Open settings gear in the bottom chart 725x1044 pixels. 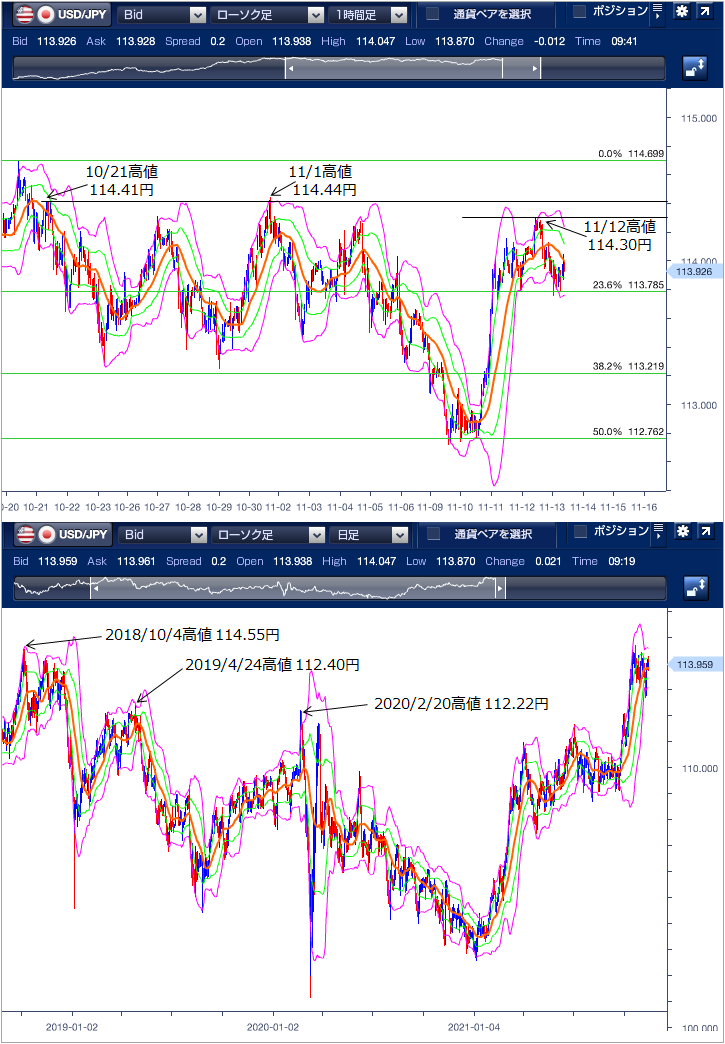682,534
